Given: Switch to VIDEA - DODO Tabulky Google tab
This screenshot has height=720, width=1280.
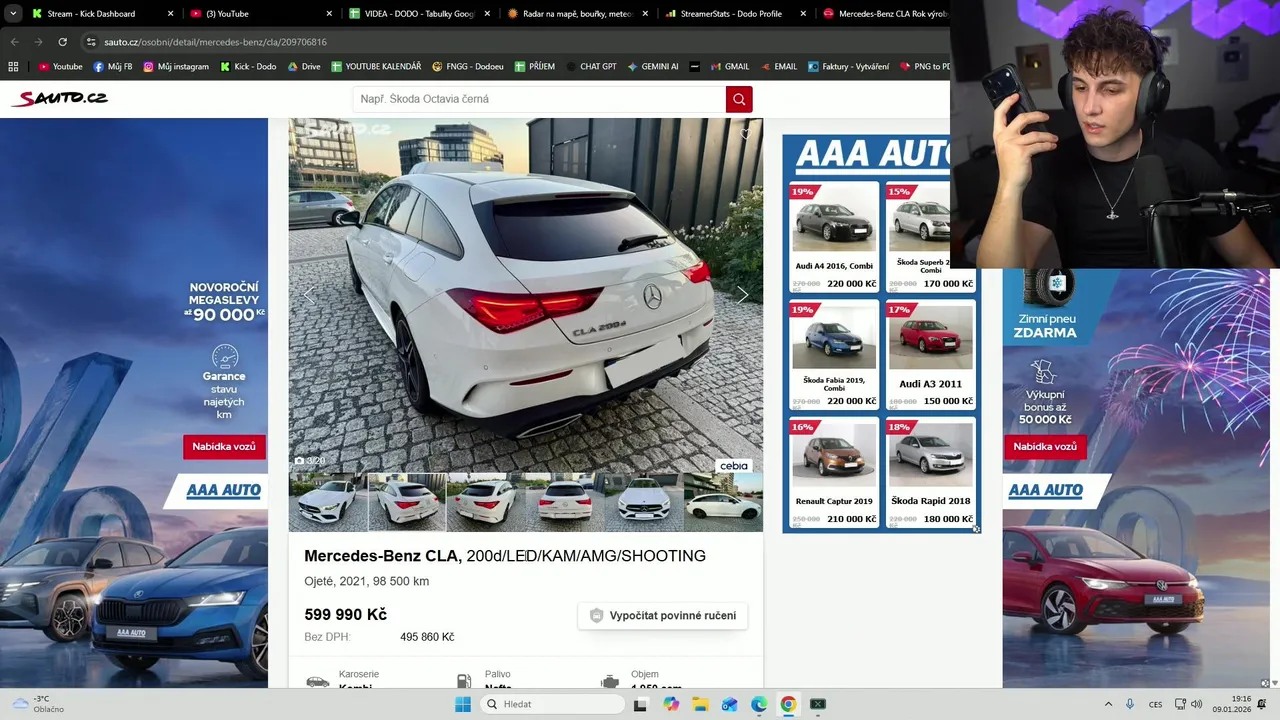Looking at the screenshot, I should (420, 14).
